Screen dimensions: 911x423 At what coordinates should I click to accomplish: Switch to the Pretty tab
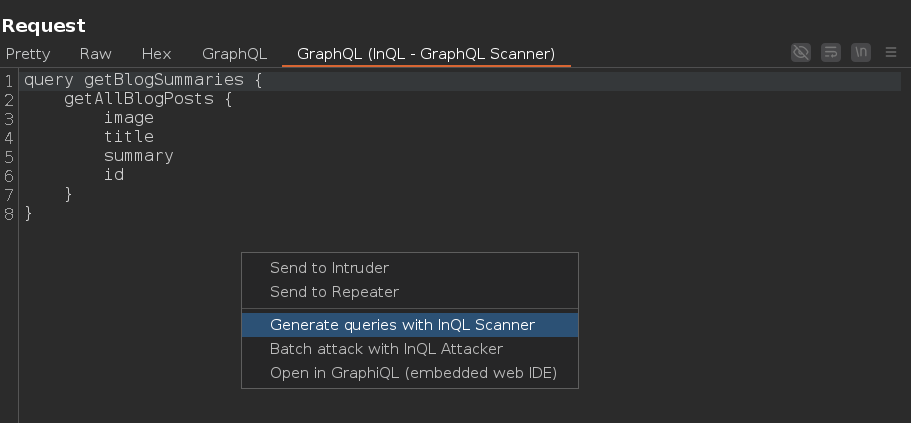(28, 53)
